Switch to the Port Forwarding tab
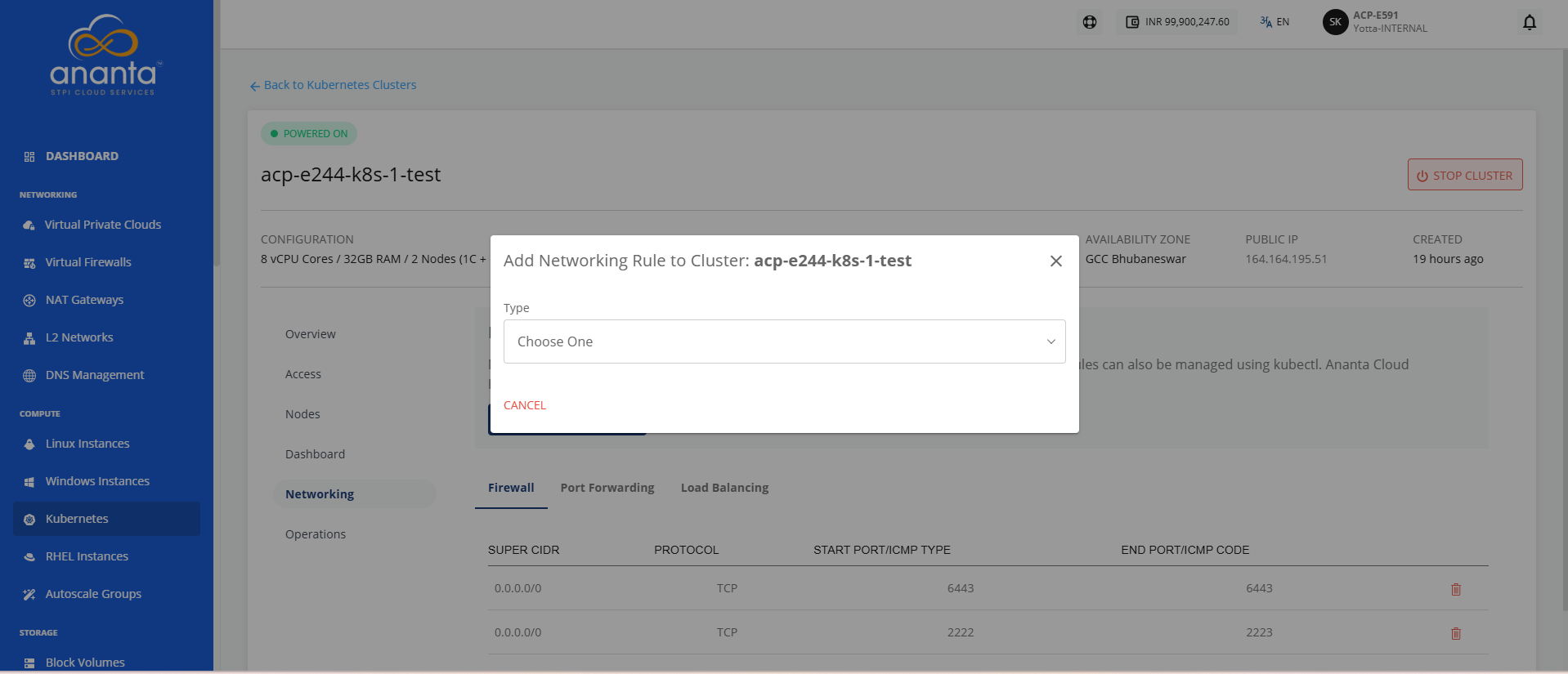This screenshot has height=674, width=1568. [607, 488]
